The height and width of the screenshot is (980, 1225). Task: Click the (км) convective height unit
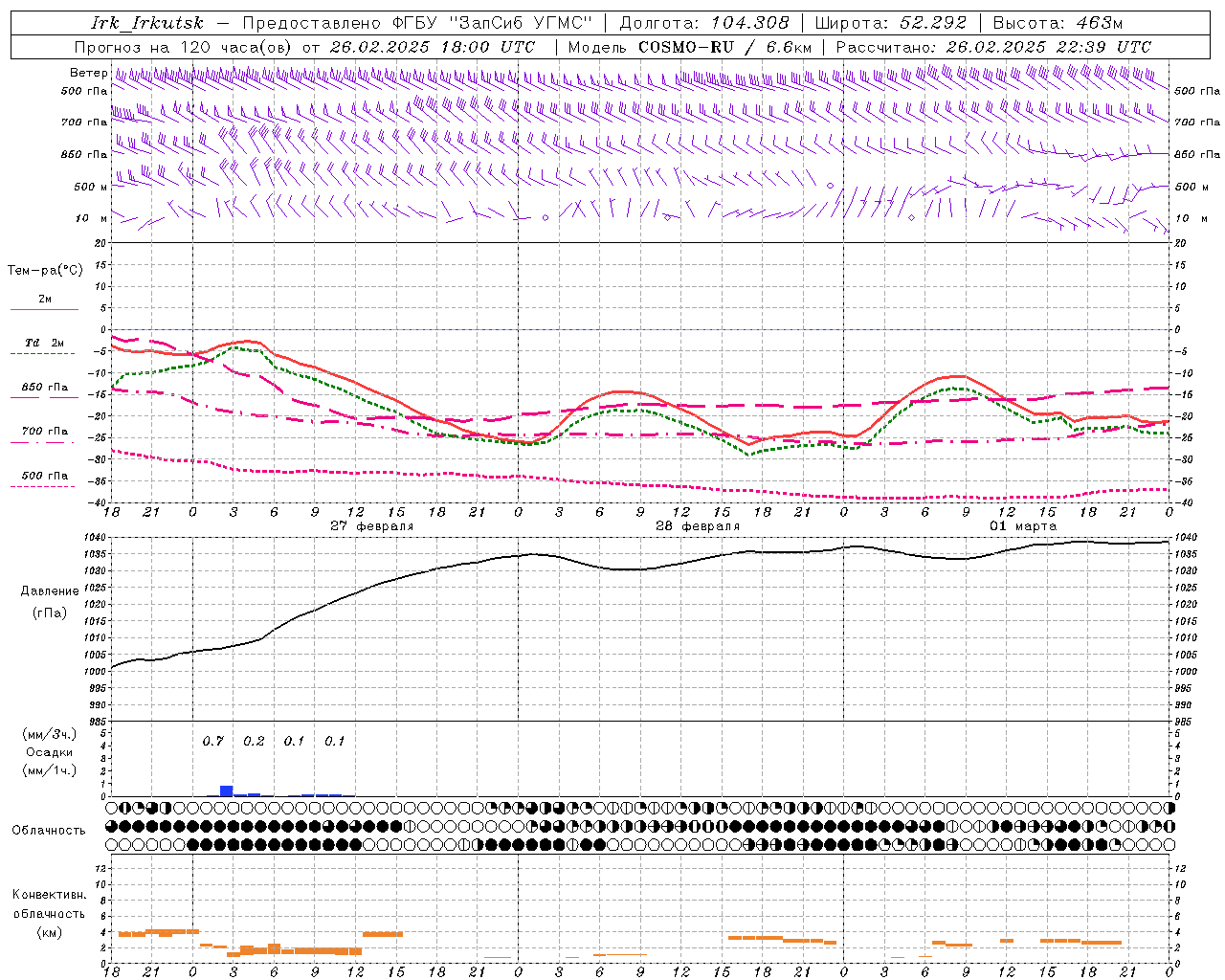49,932
